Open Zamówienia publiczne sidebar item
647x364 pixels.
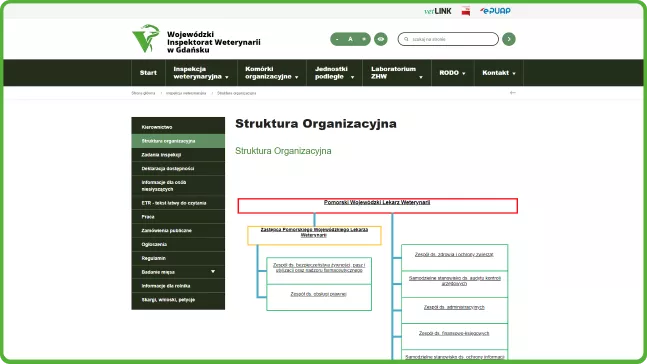point(178,230)
